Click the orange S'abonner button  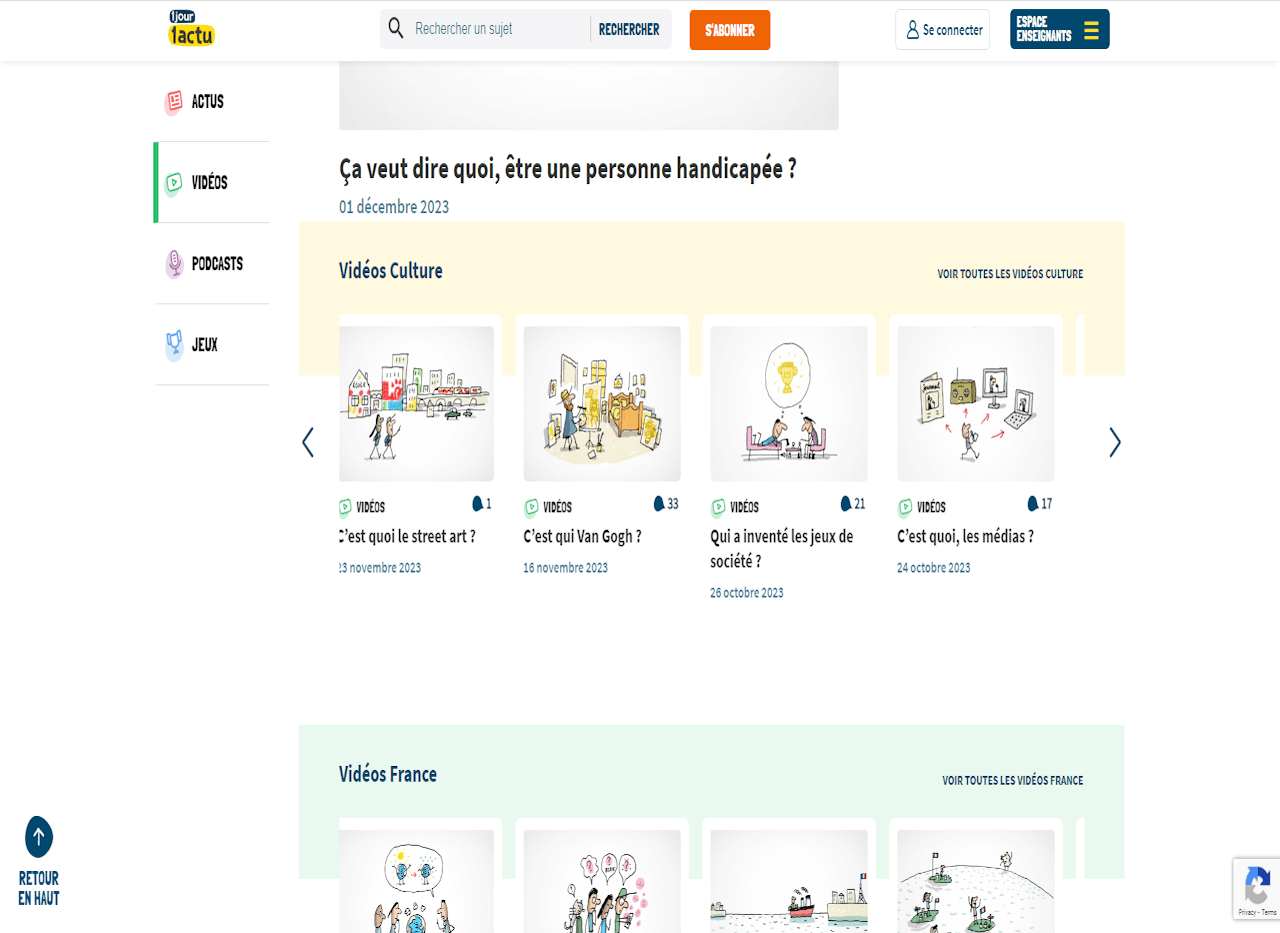tap(730, 30)
